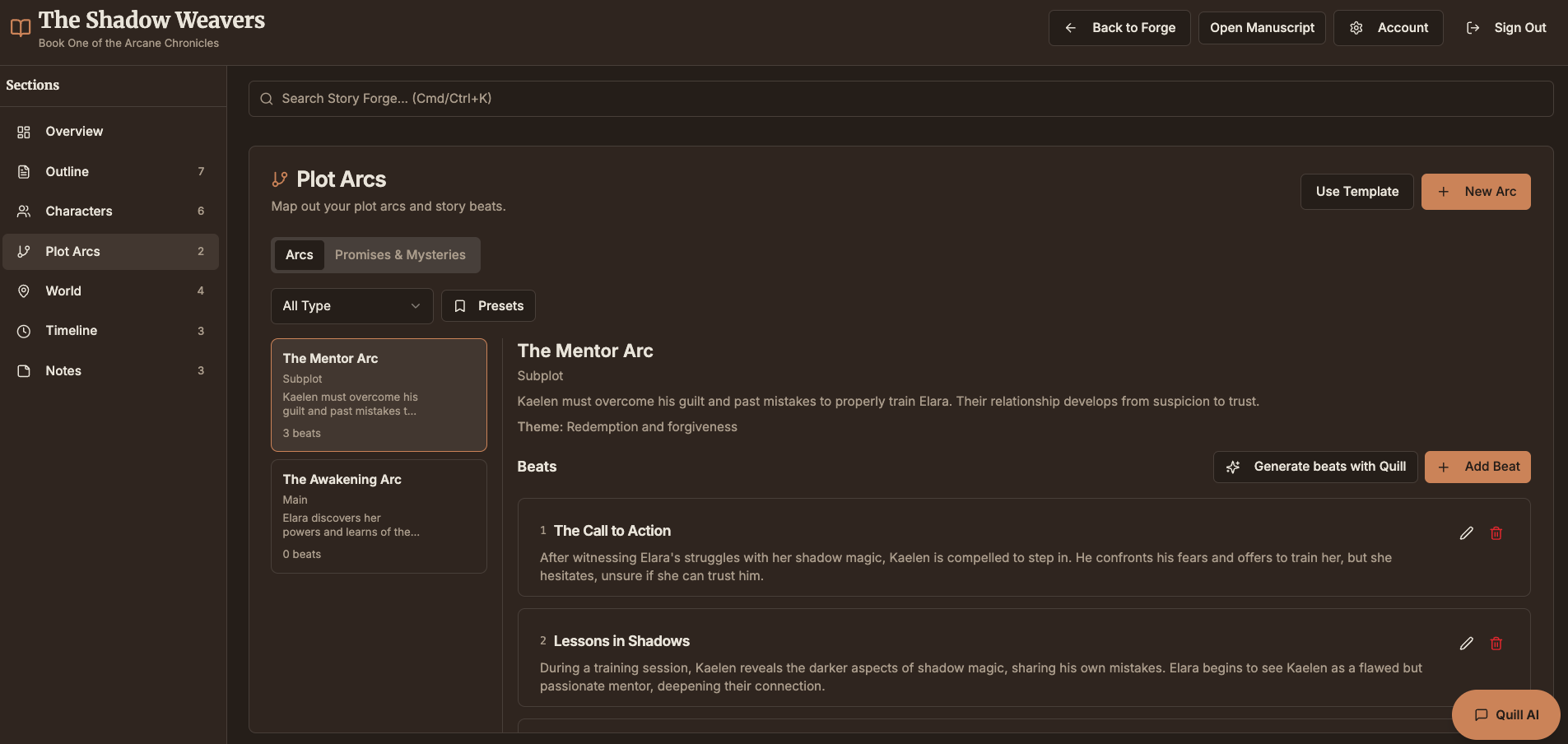This screenshot has height=744, width=1568.
Task: Click the Plot Arcs branch icon in the sidebar
Action: 24,252
